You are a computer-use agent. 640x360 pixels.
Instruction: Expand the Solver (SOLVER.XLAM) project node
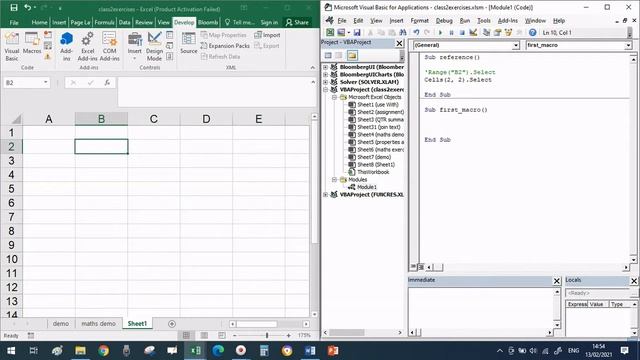(x=325, y=82)
